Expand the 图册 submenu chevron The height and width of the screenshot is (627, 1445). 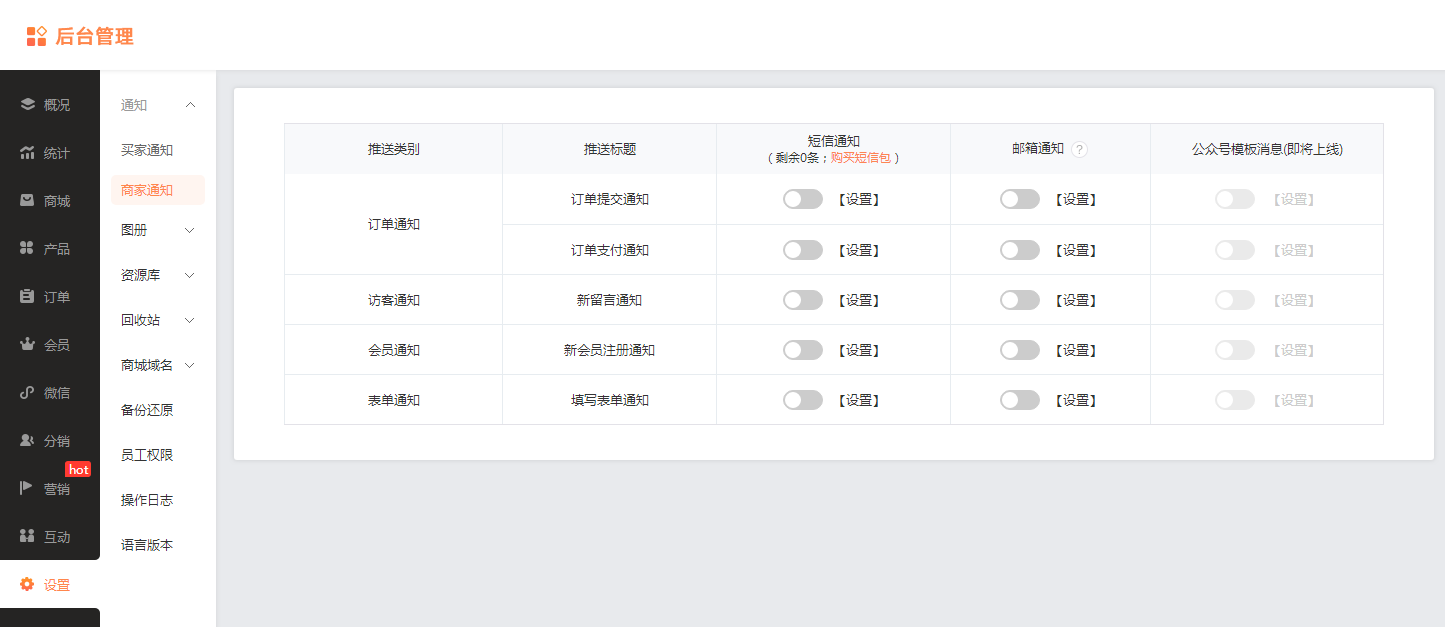coord(190,230)
